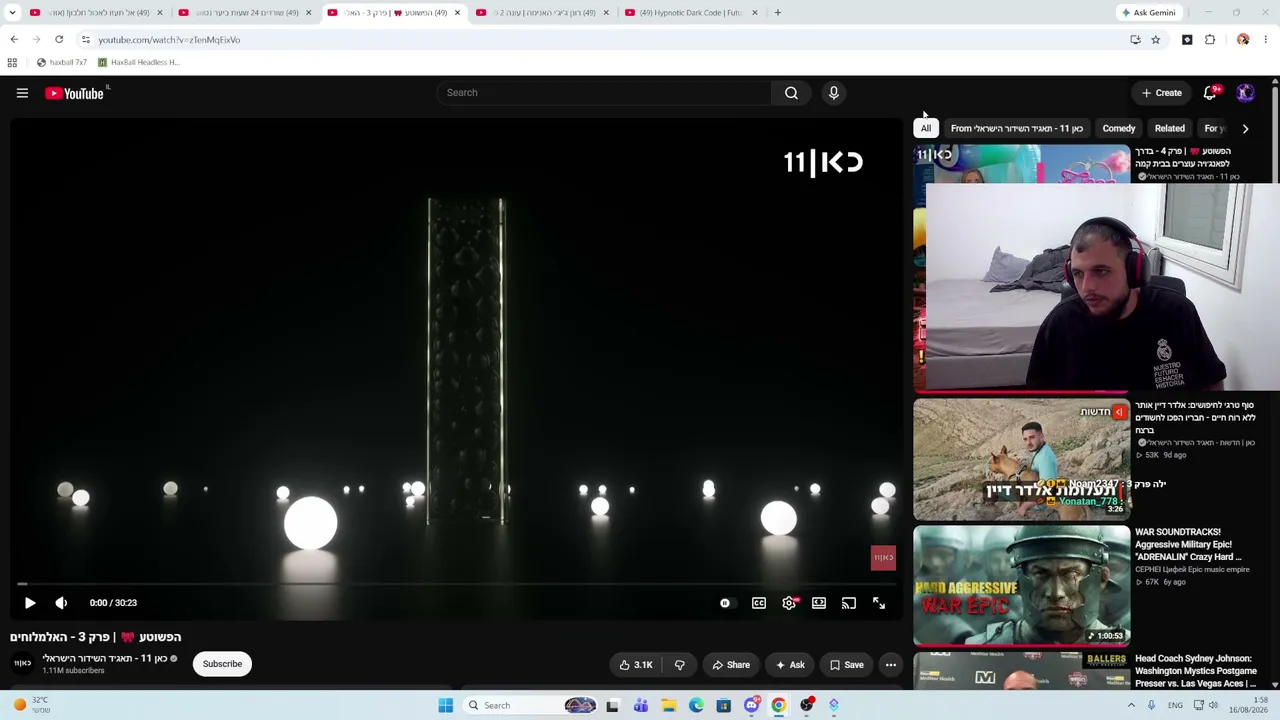
Task: Focus the YouTube search box
Action: pyautogui.click(x=604, y=93)
